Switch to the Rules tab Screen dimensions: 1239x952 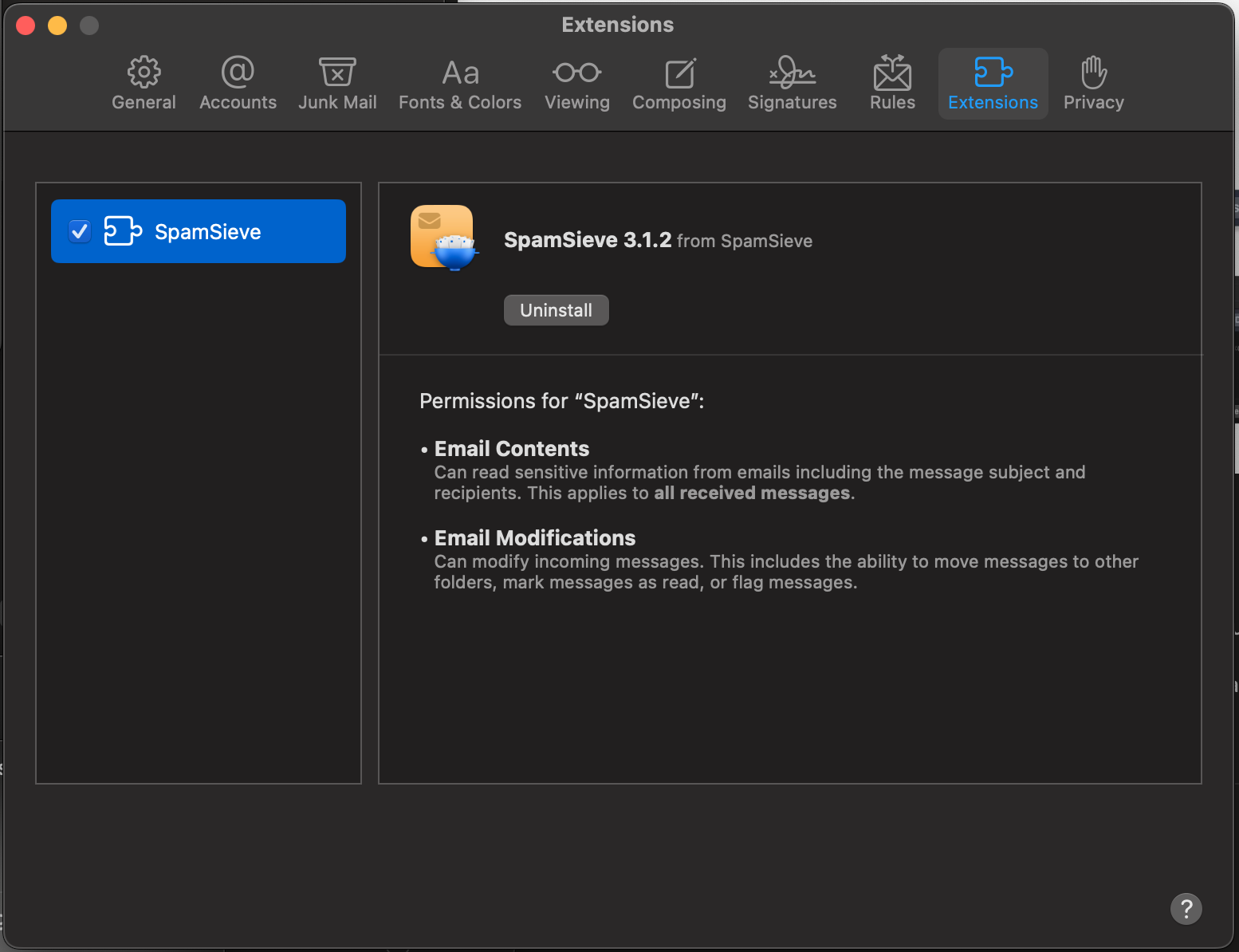click(x=893, y=84)
